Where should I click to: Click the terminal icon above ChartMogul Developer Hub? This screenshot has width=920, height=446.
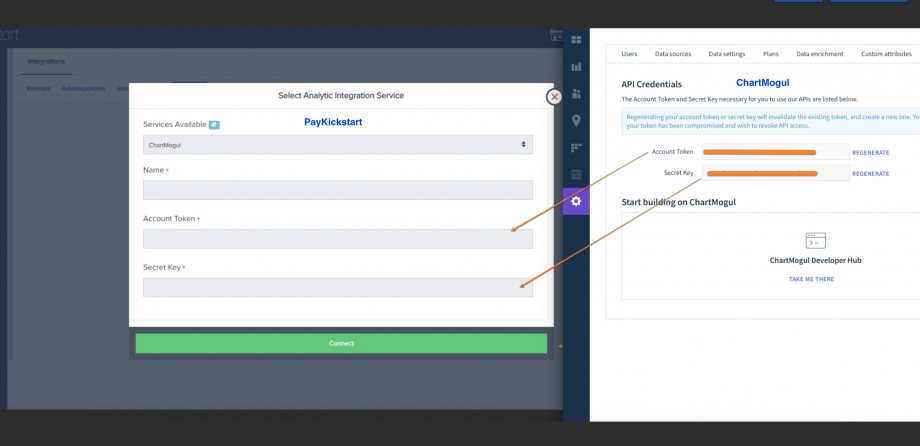point(816,241)
